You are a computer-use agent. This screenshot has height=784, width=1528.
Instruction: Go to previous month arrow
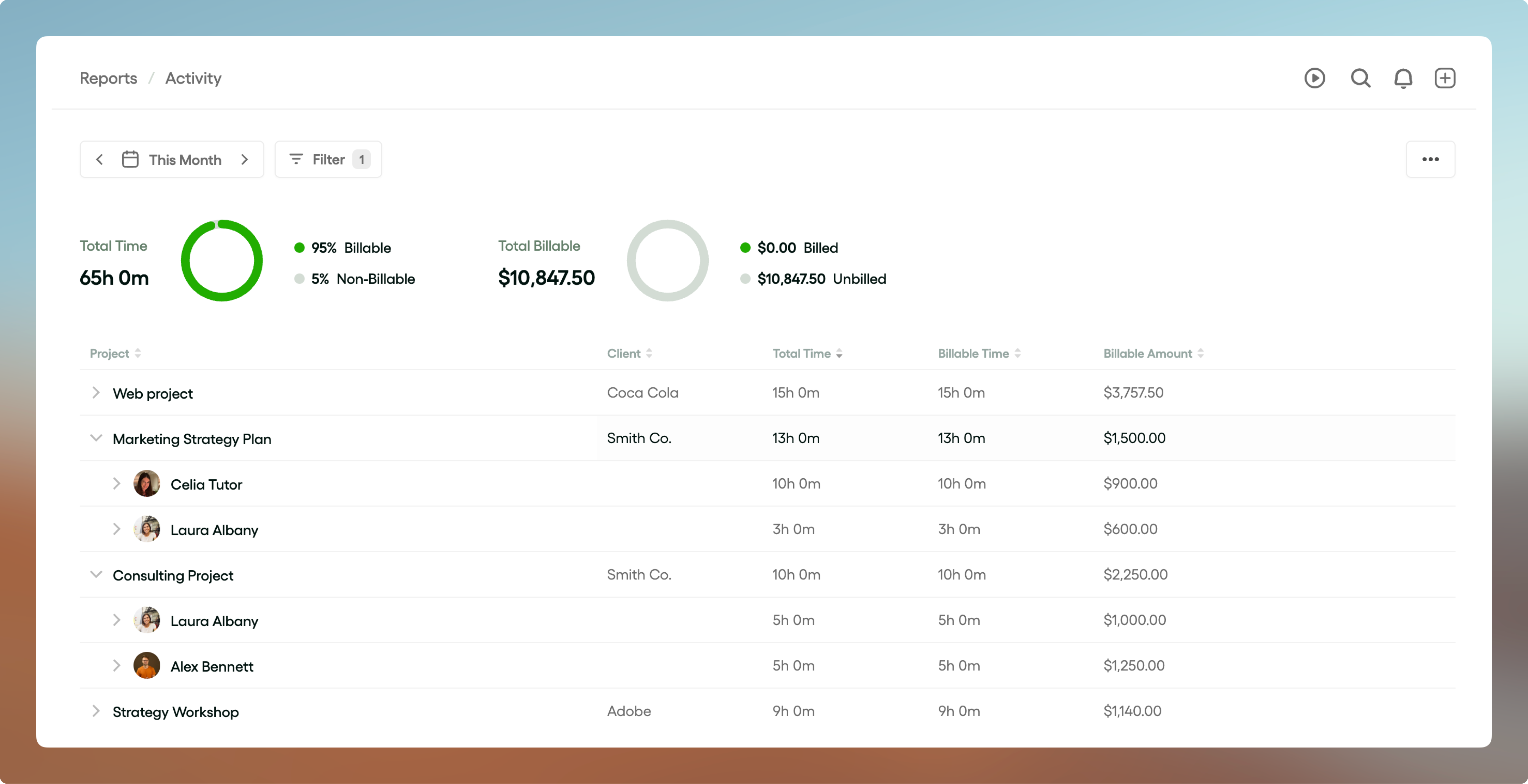pyautogui.click(x=100, y=159)
